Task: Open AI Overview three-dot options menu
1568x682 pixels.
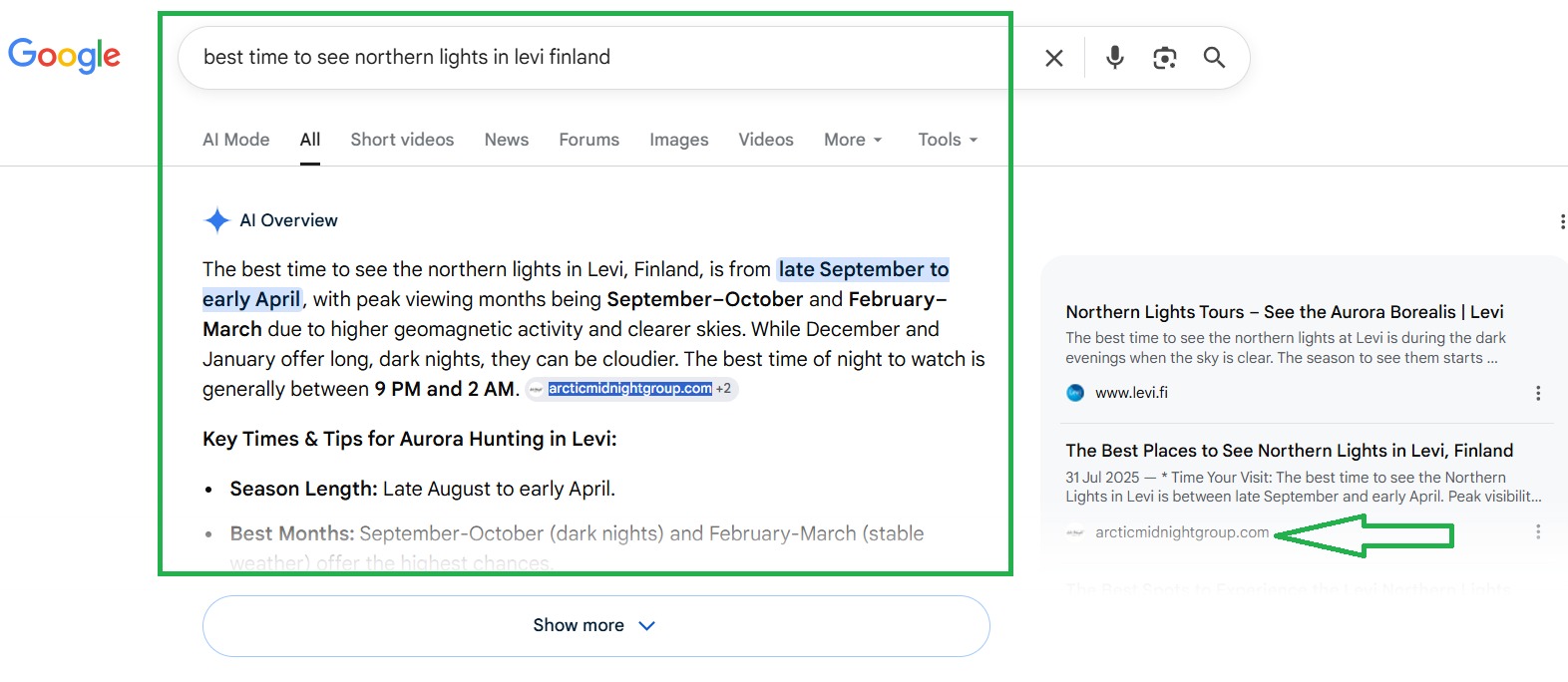Action: tap(1562, 221)
